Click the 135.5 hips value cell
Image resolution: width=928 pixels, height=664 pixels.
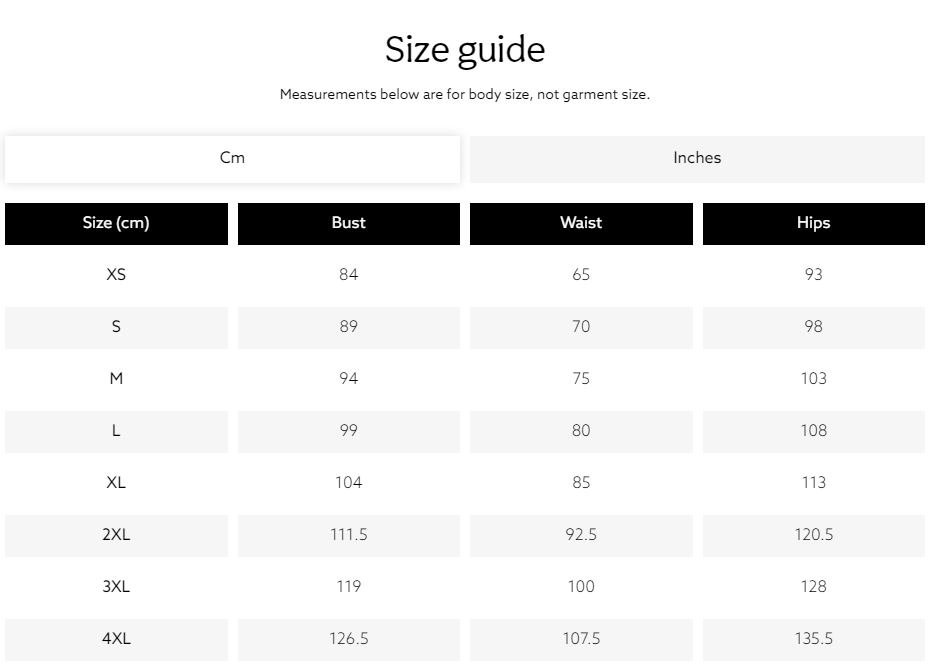[814, 640]
